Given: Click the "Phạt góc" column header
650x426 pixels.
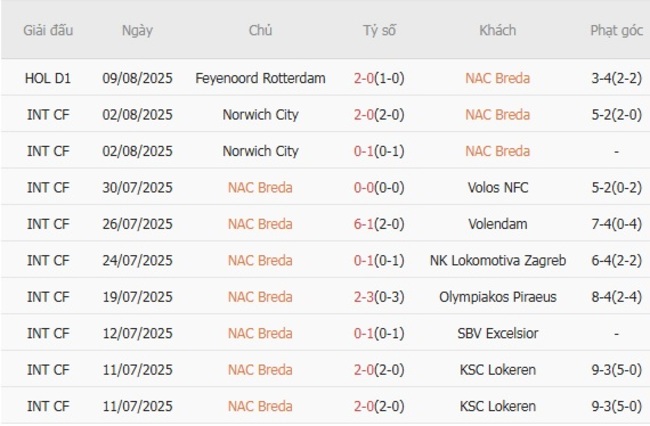Looking at the screenshot, I should point(615,30).
